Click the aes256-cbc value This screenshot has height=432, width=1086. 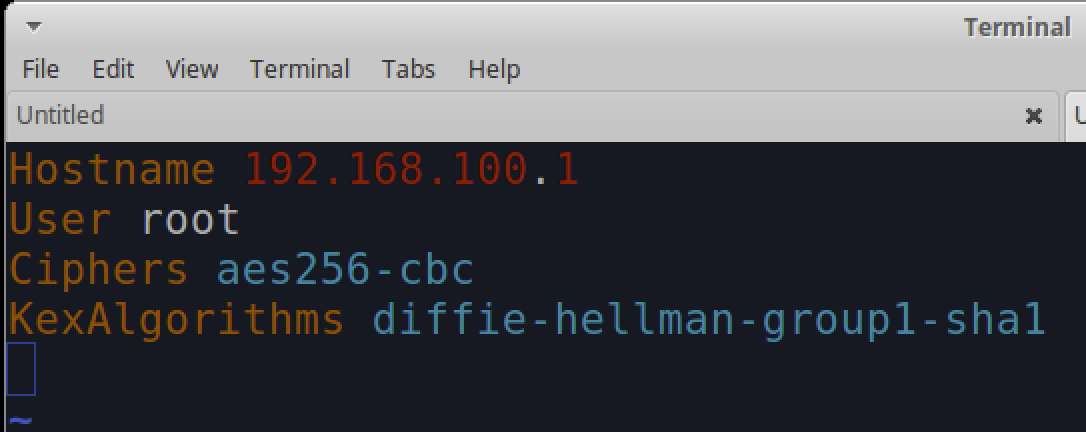(345, 269)
